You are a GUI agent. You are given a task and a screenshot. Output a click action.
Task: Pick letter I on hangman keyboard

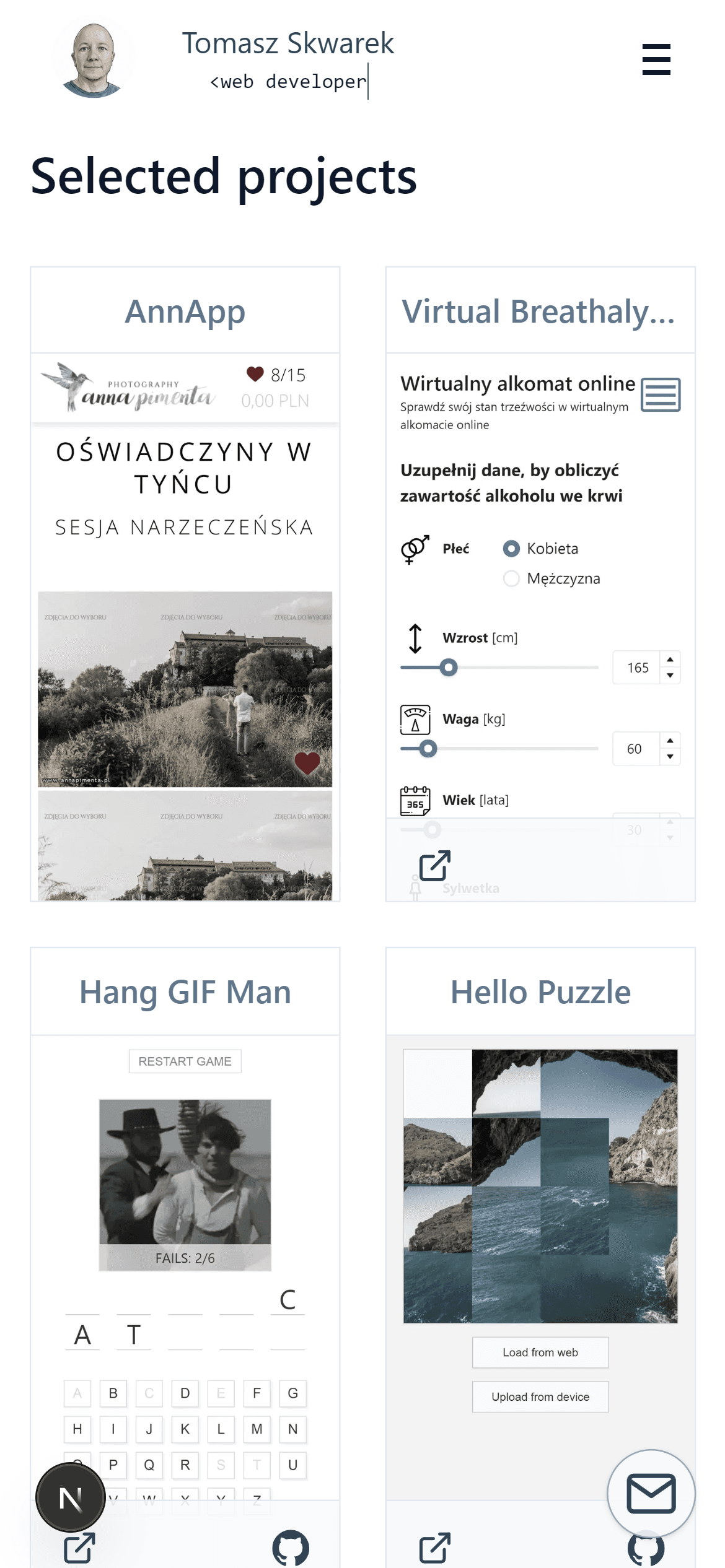pos(113,1429)
